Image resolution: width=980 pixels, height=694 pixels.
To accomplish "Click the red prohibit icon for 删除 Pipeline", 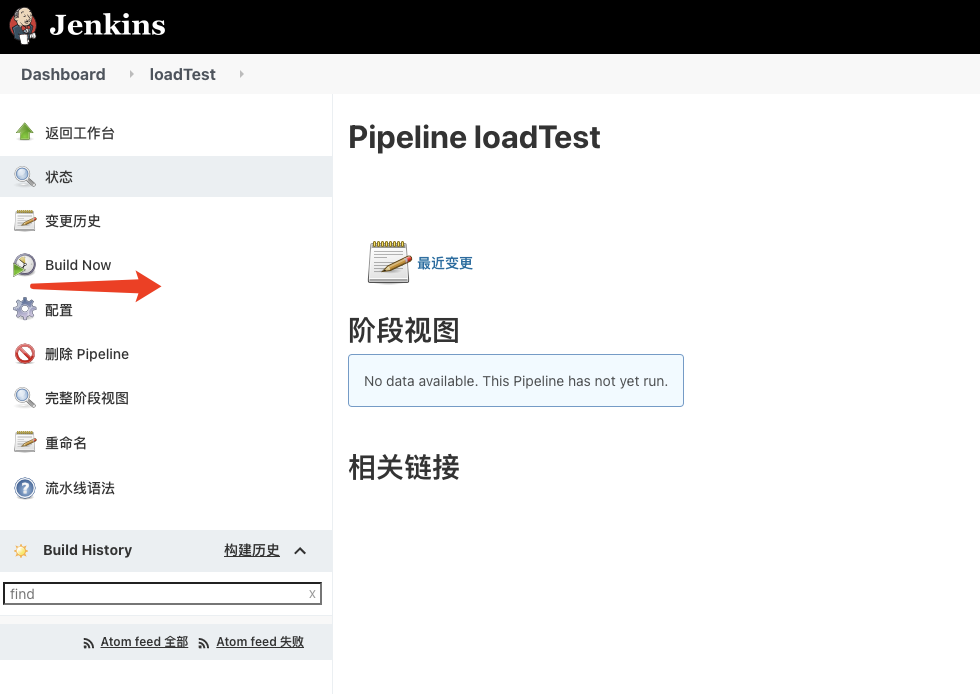I will coord(25,354).
